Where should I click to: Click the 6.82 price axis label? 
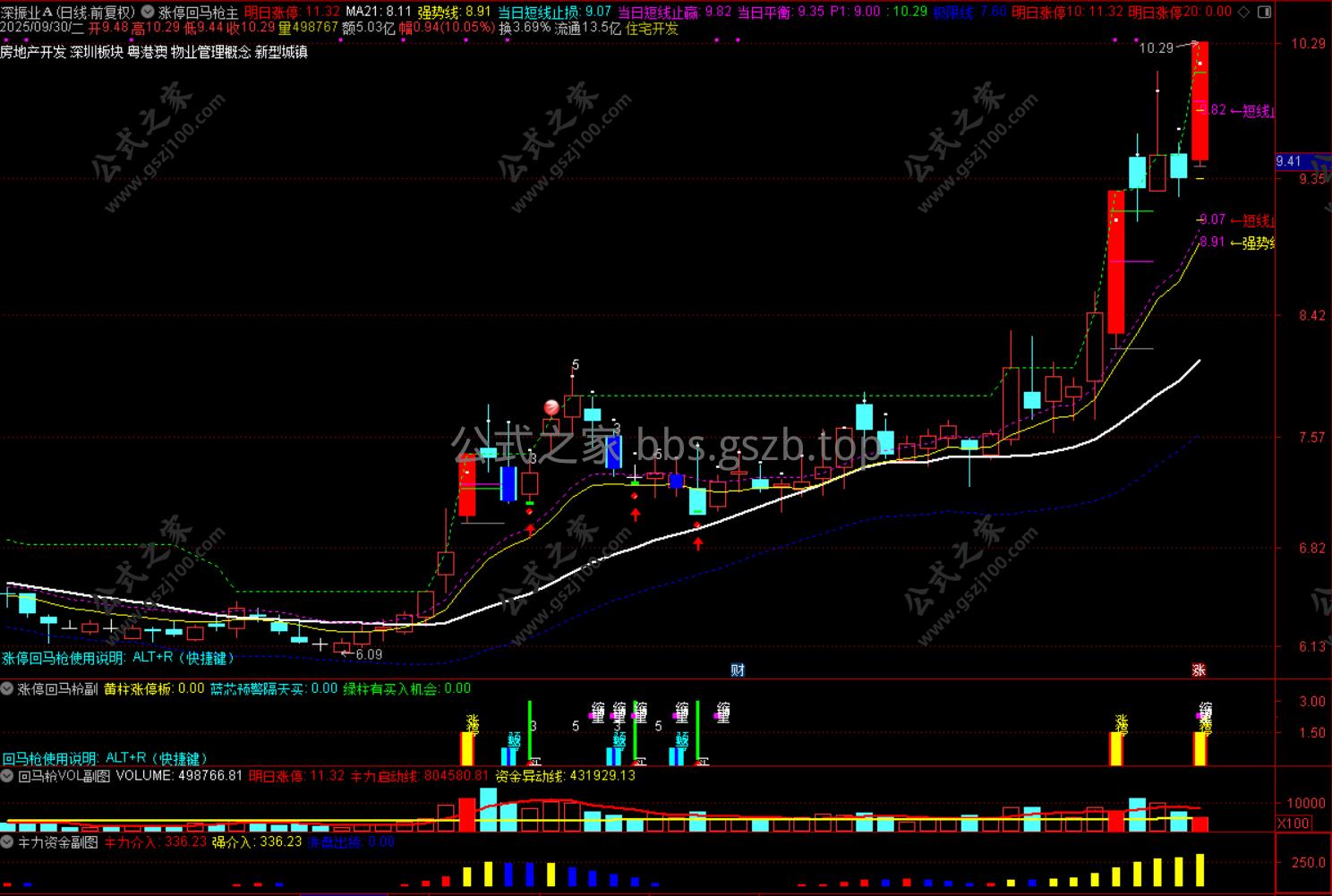1311,549
